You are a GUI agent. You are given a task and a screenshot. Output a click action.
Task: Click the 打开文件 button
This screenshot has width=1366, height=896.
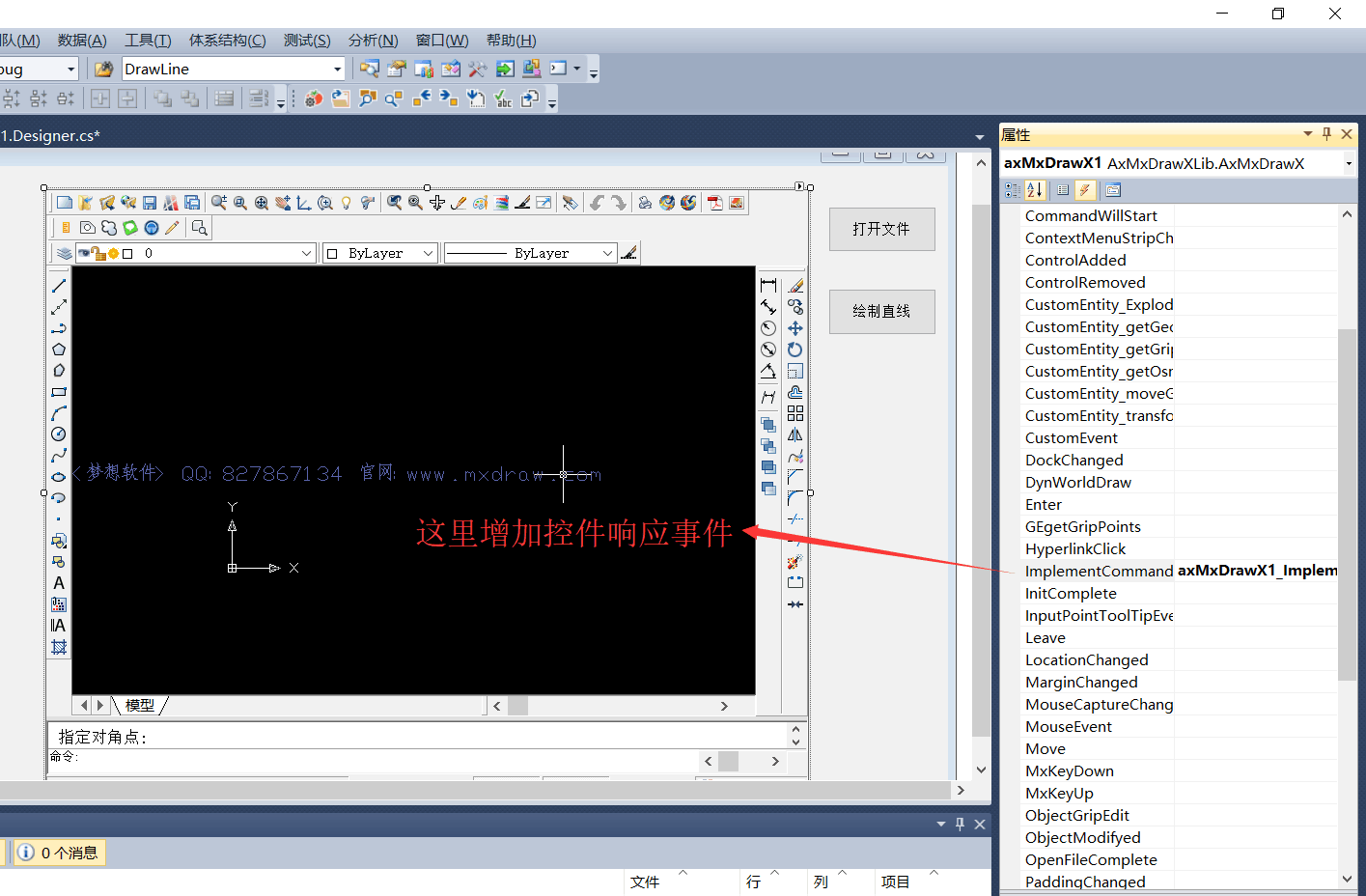coord(881,229)
